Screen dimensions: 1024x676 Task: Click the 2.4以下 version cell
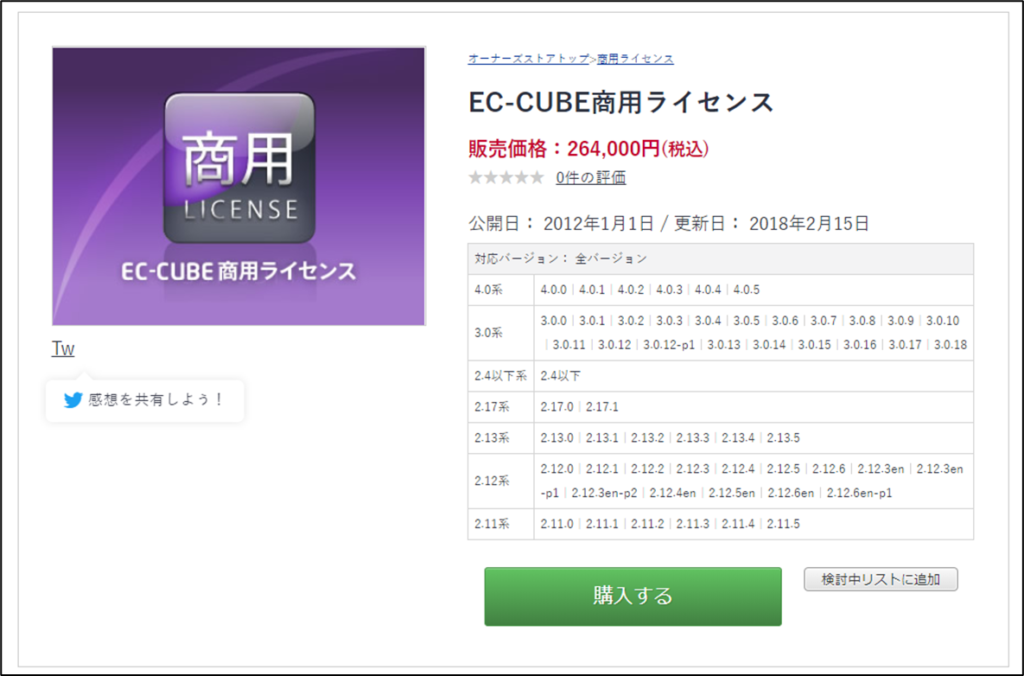[560, 376]
